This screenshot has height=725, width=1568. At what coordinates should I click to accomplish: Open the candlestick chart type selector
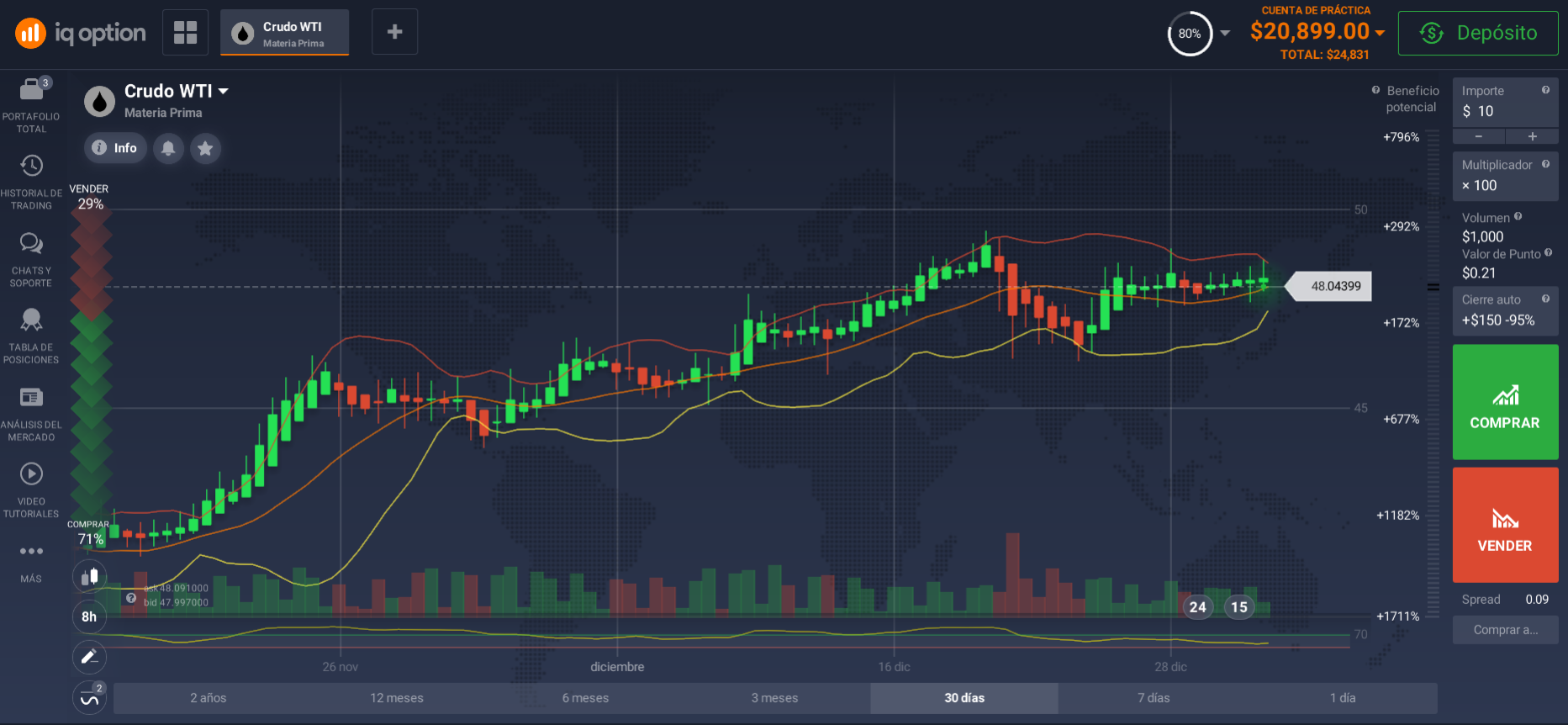(x=89, y=576)
